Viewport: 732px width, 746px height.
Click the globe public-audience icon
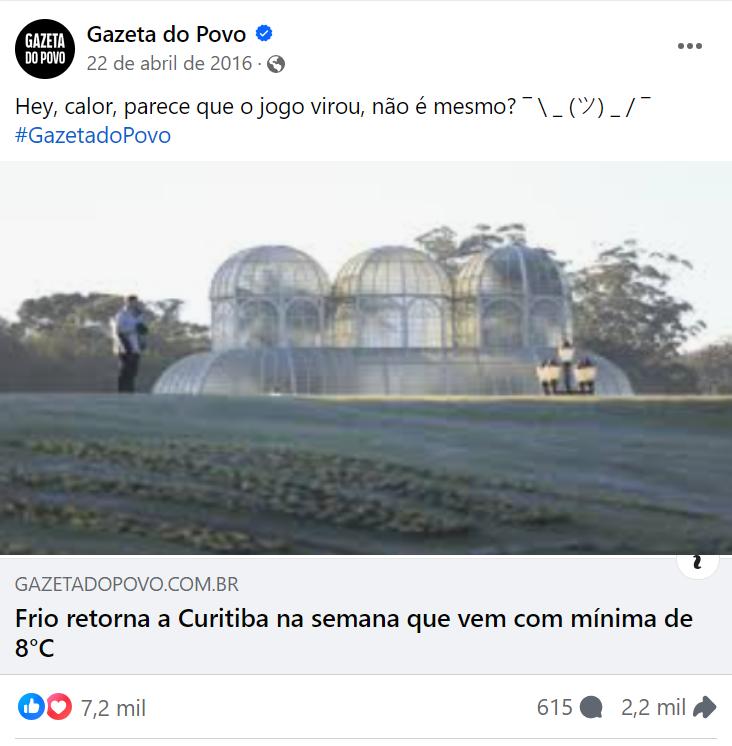click(276, 64)
